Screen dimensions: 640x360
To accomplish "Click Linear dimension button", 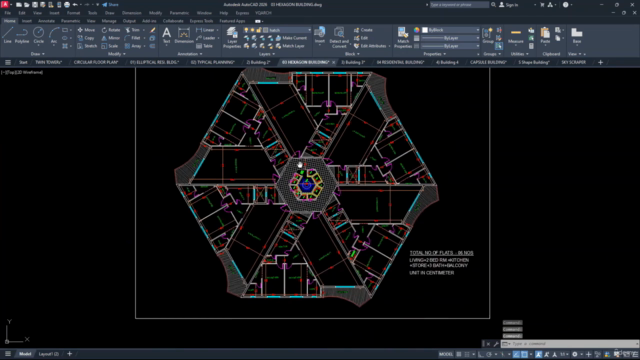I will 205,30.
